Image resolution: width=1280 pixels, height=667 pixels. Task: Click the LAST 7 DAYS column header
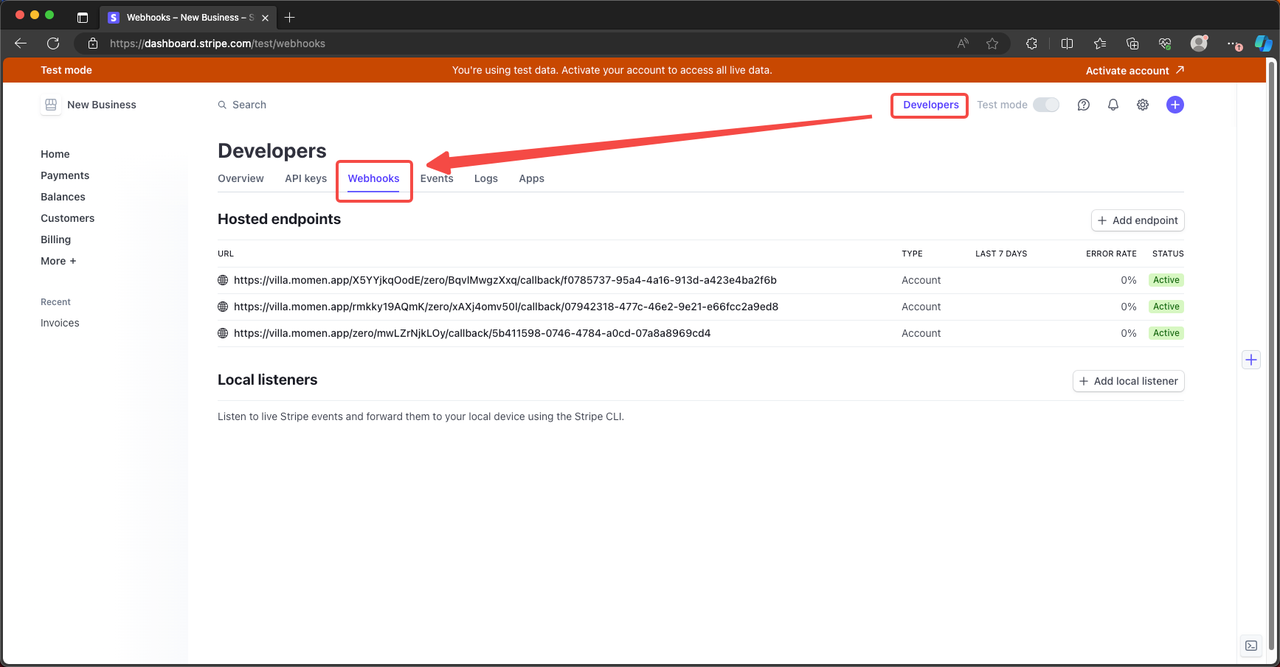point(1001,254)
